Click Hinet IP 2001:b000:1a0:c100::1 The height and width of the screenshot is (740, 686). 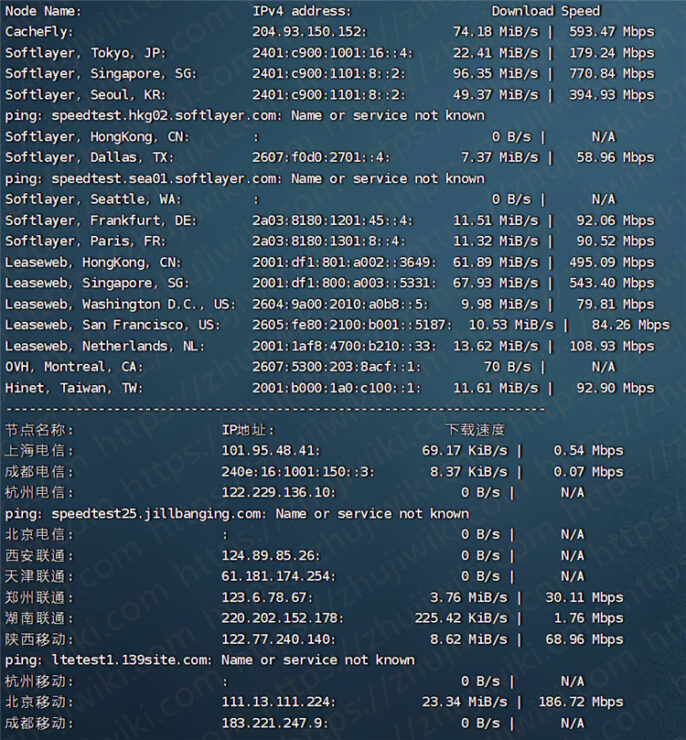pos(336,388)
